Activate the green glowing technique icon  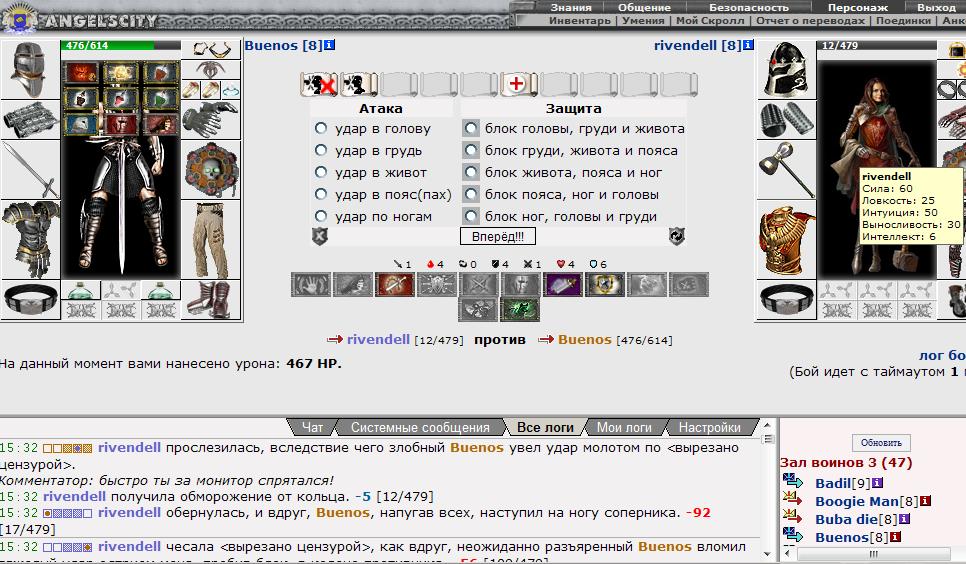[520, 309]
